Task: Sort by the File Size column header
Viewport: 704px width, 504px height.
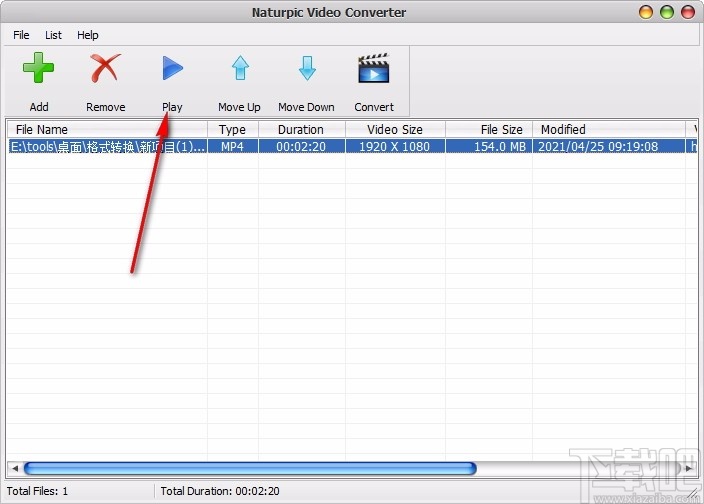Action: [x=488, y=130]
